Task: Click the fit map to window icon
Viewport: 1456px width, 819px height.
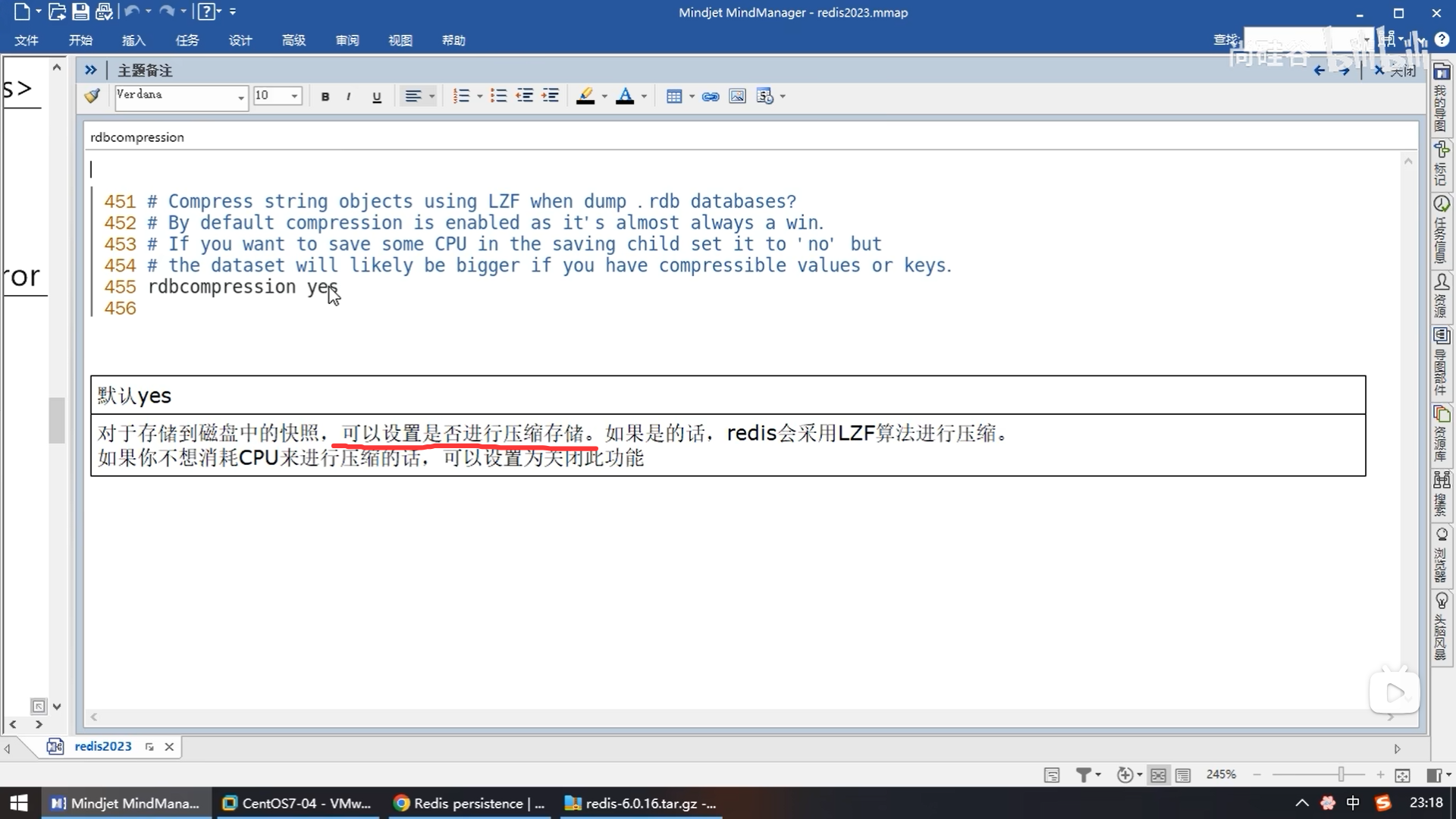Action: coord(1402,775)
